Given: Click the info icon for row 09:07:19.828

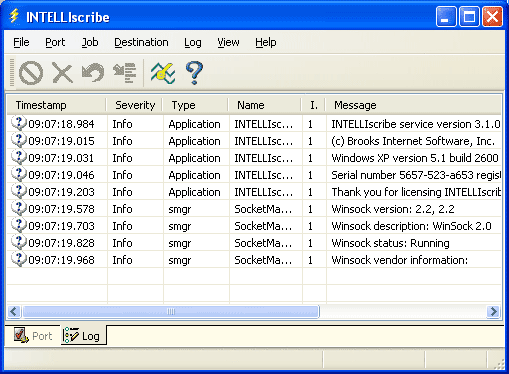Looking at the screenshot, I should 19,242.
